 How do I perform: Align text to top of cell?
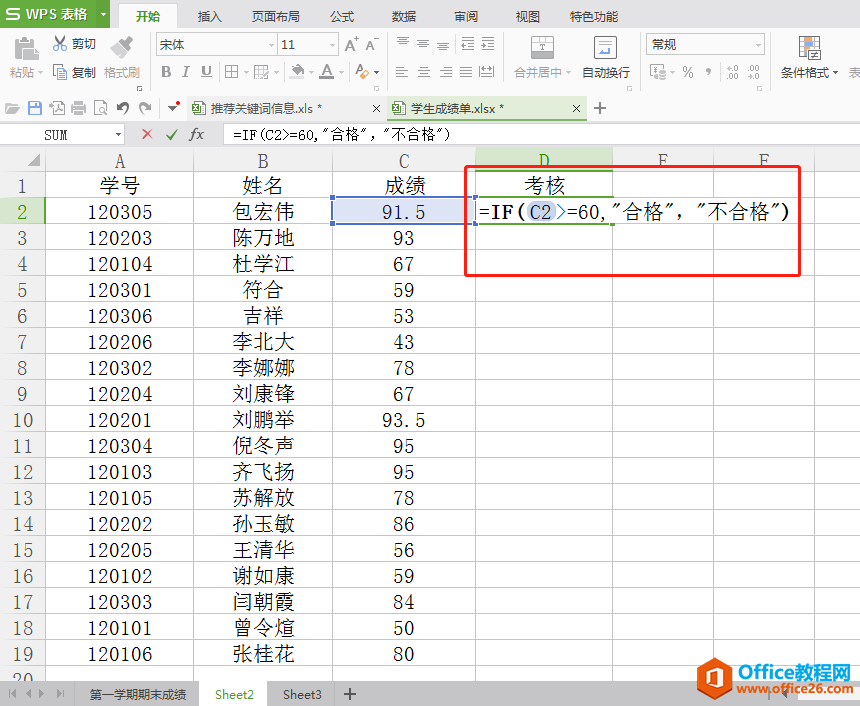click(x=403, y=44)
